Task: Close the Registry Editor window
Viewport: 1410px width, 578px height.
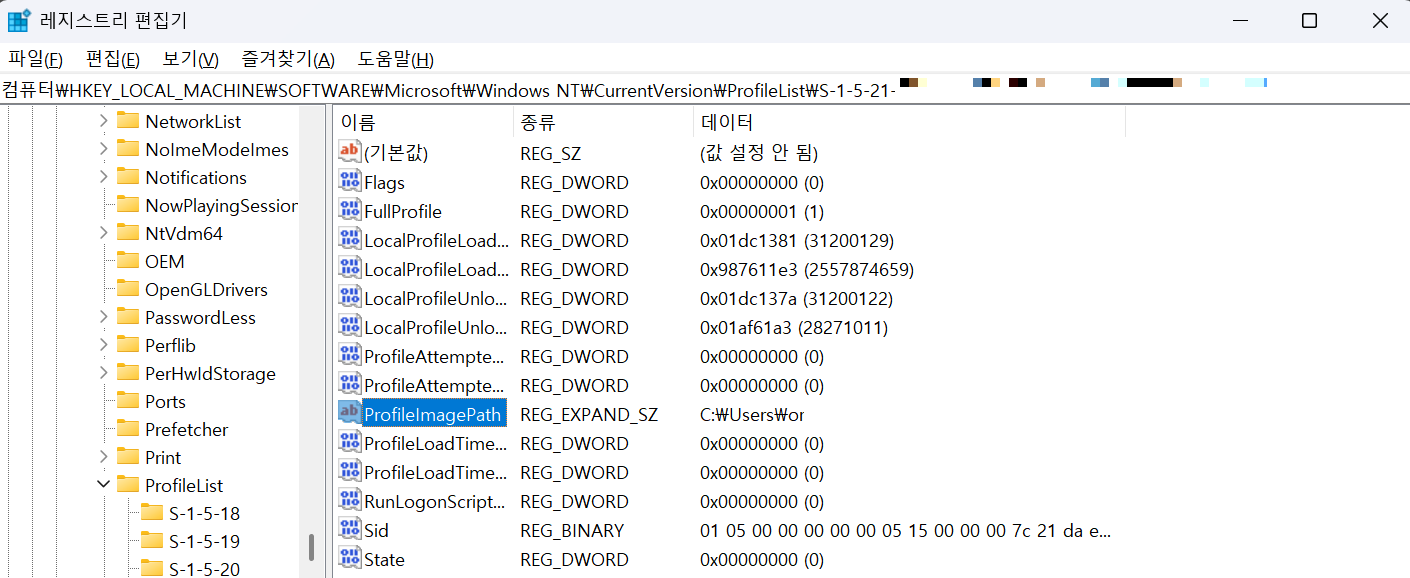Action: pyautogui.click(x=1379, y=20)
